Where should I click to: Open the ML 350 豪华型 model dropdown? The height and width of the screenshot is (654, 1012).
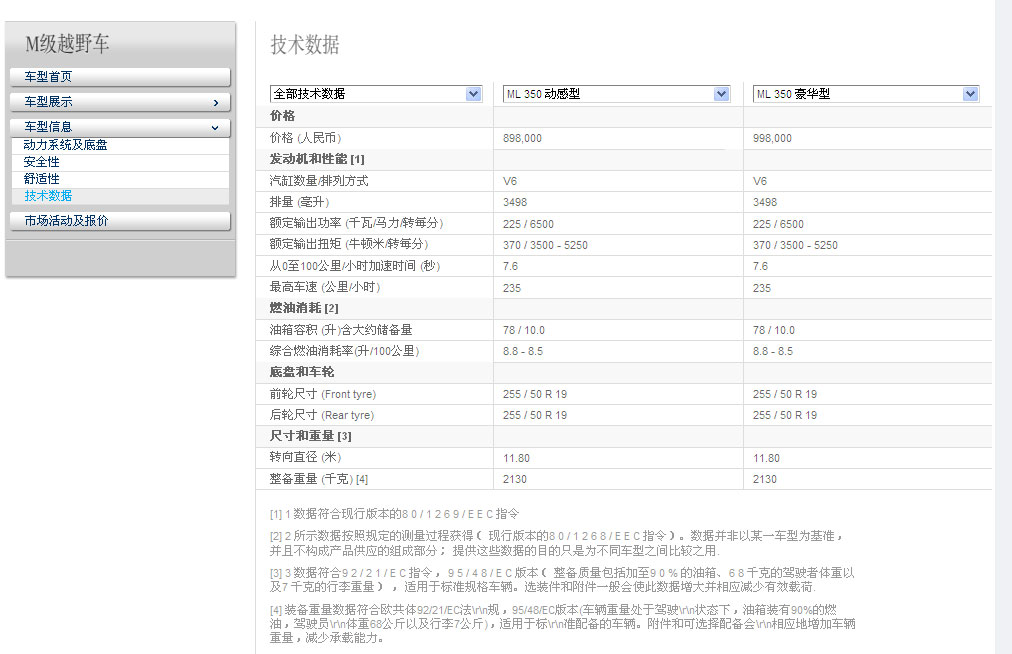pos(865,94)
